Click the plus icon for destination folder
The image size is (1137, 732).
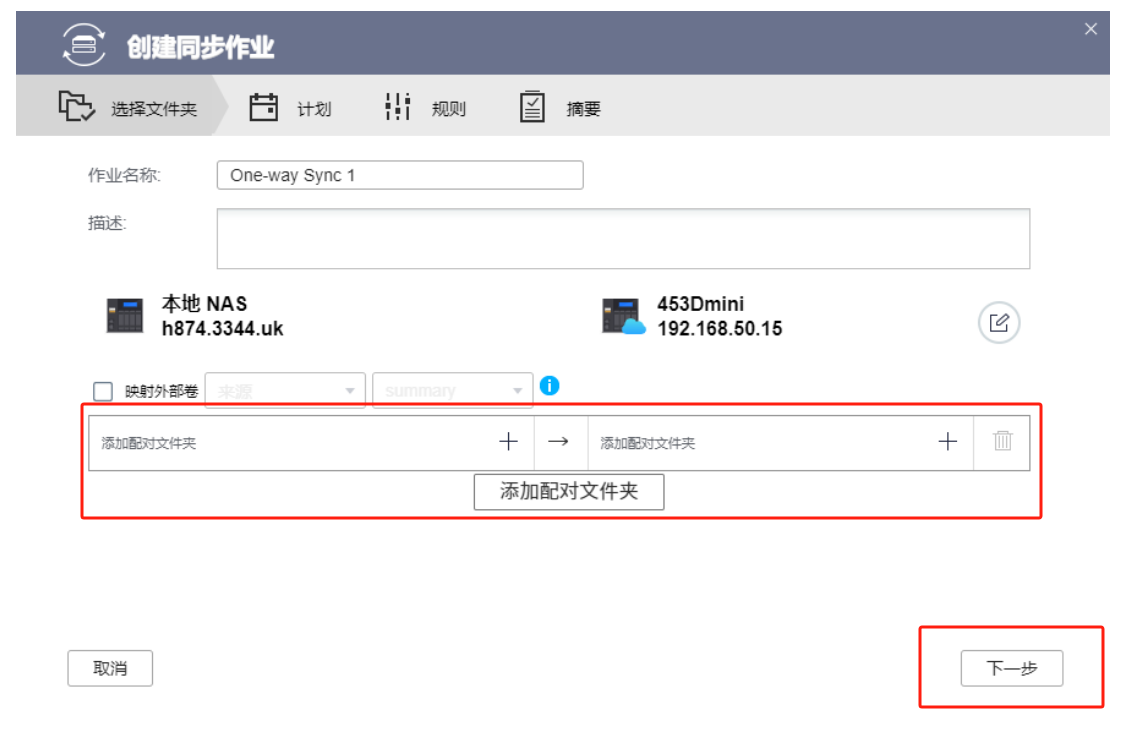coord(948,442)
